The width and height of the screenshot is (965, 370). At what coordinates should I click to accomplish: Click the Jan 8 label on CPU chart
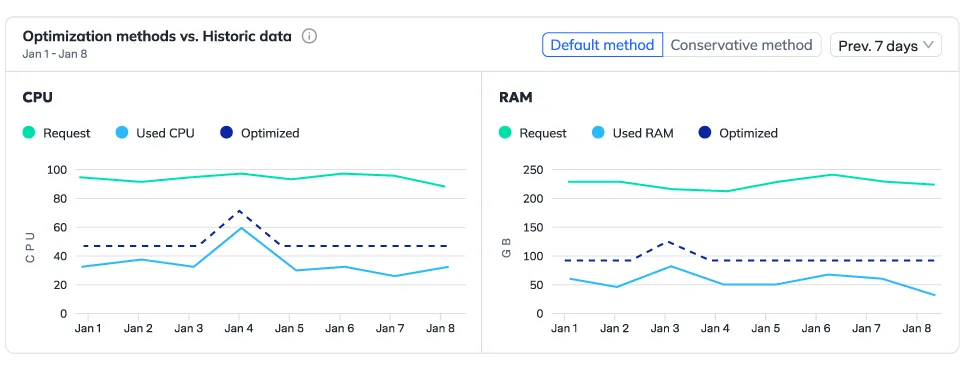coord(441,328)
